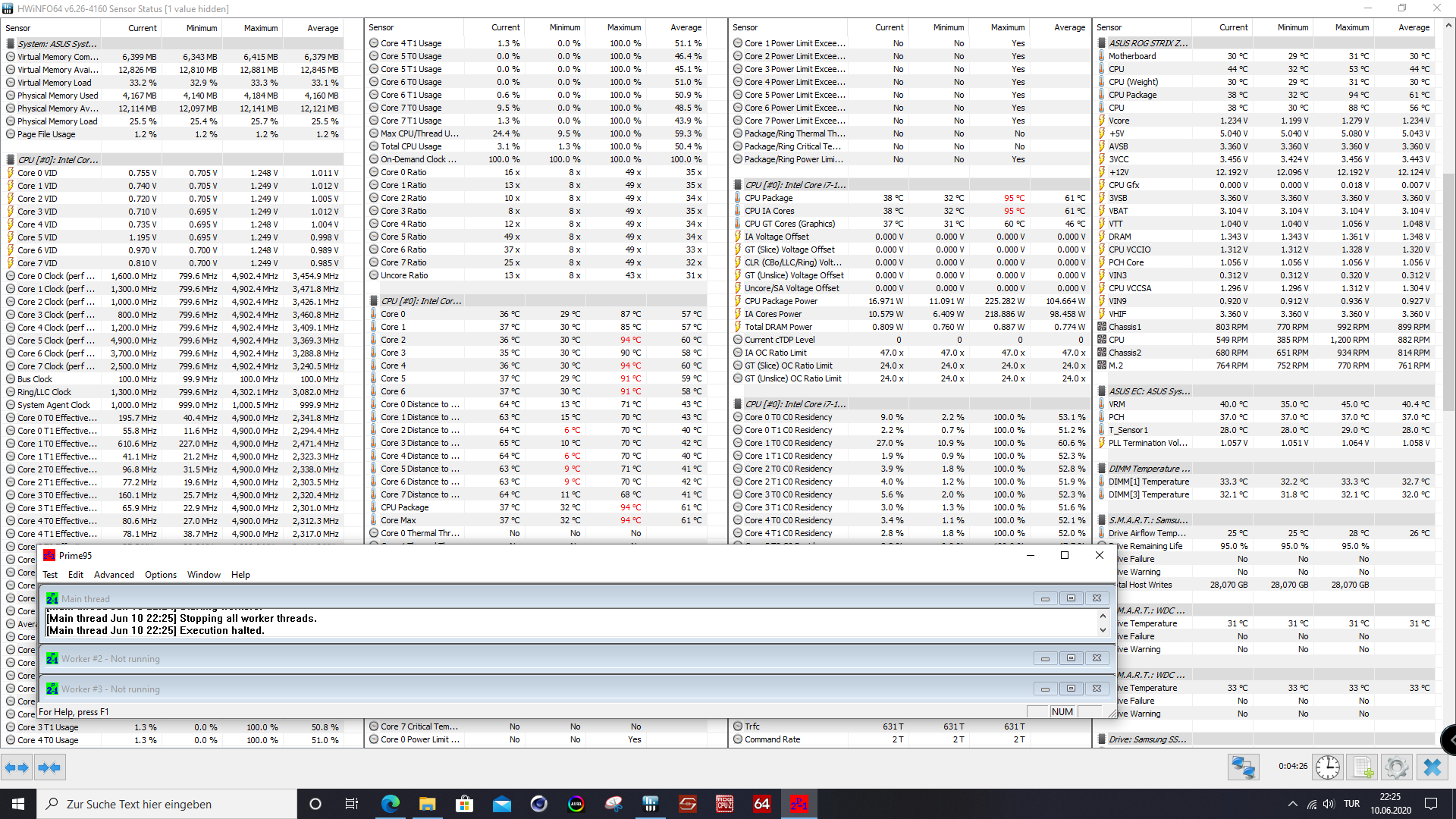Show hidden system tray icons

pos(1292,804)
